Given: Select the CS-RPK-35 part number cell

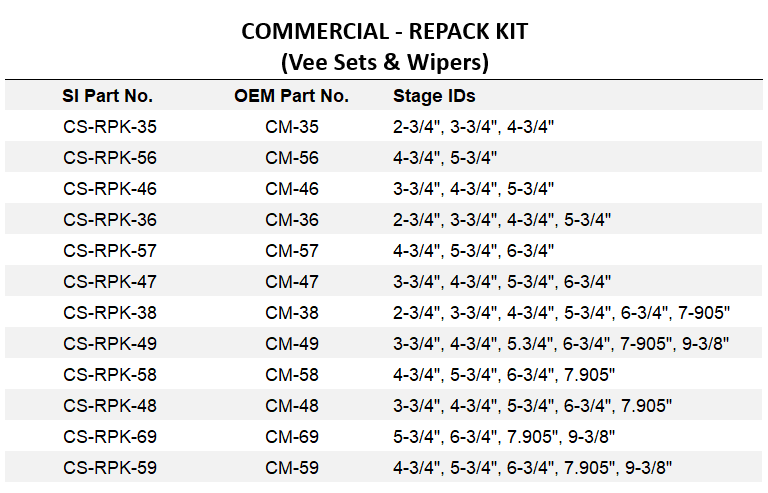Looking at the screenshot, I should (110, 127).
